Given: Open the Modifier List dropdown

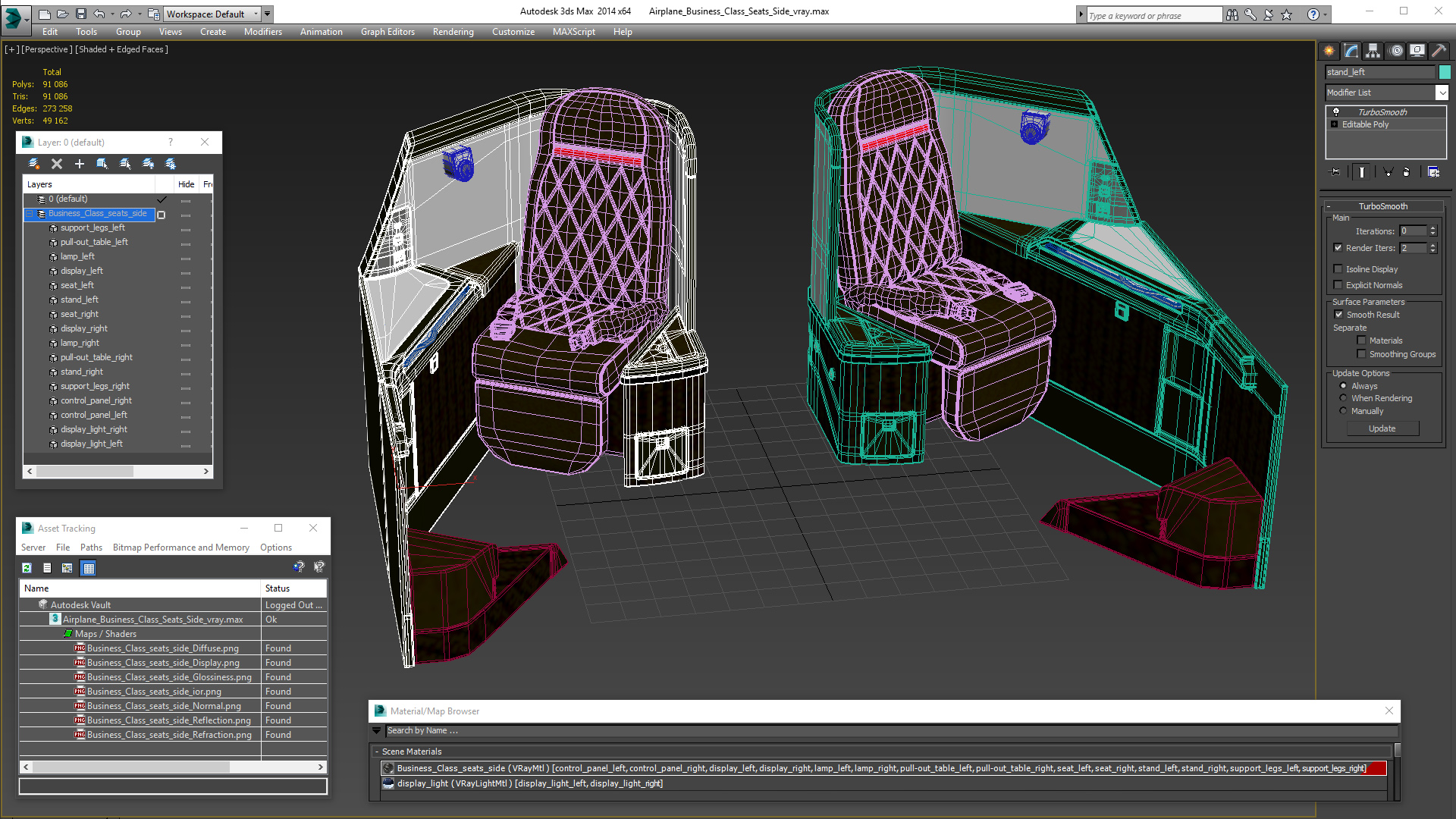Looking at the screenshot, I should click(1442, 93).
